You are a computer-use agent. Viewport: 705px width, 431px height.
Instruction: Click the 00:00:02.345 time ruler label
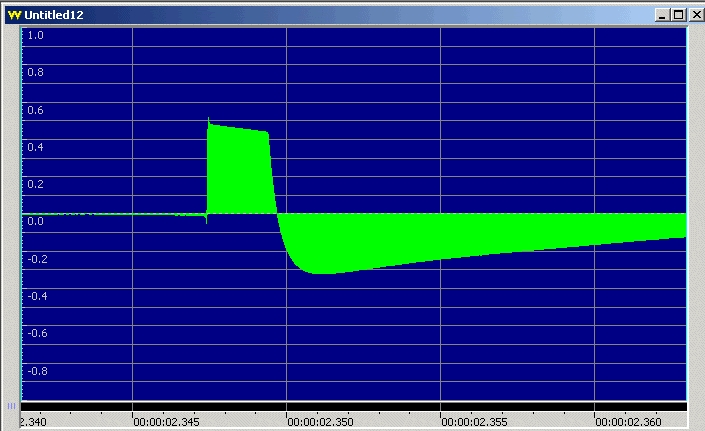[169, 422]
